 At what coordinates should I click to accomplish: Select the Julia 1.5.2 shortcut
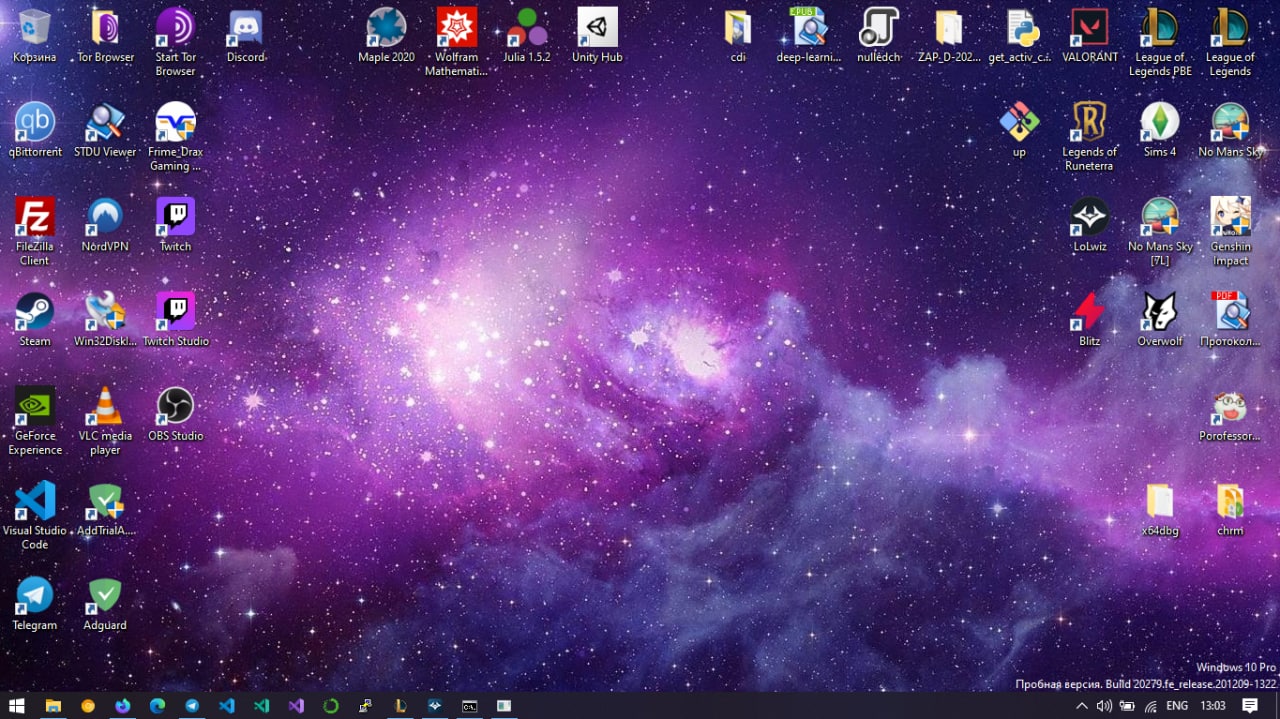coord(527,36)
